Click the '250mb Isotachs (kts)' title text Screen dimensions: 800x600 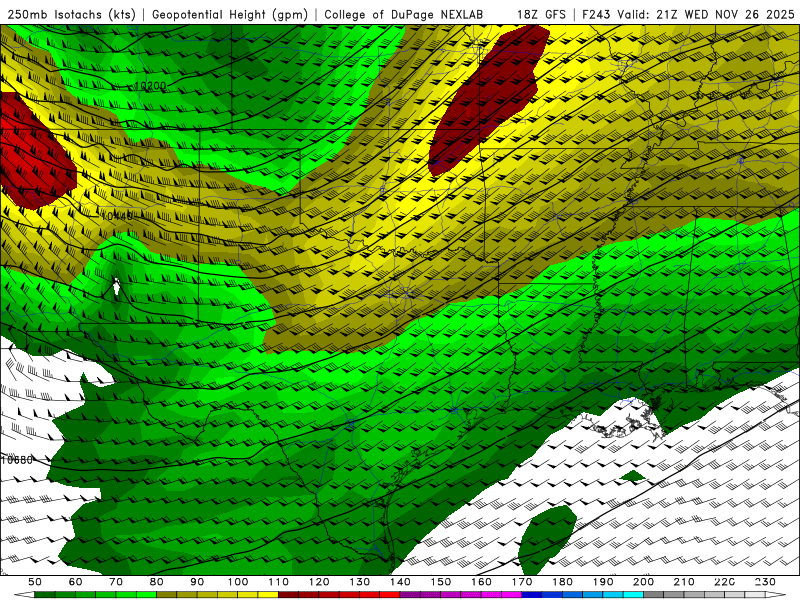point(71,14)
